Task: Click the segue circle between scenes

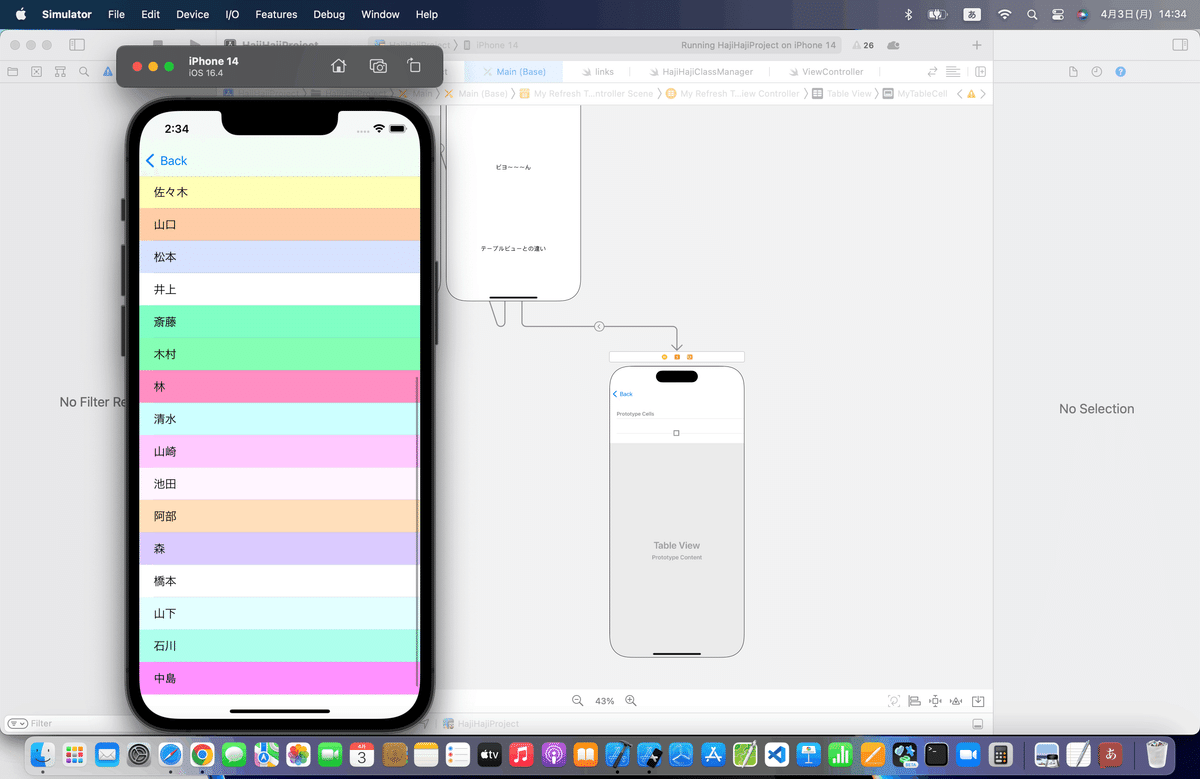Action: tap(599, 326)
